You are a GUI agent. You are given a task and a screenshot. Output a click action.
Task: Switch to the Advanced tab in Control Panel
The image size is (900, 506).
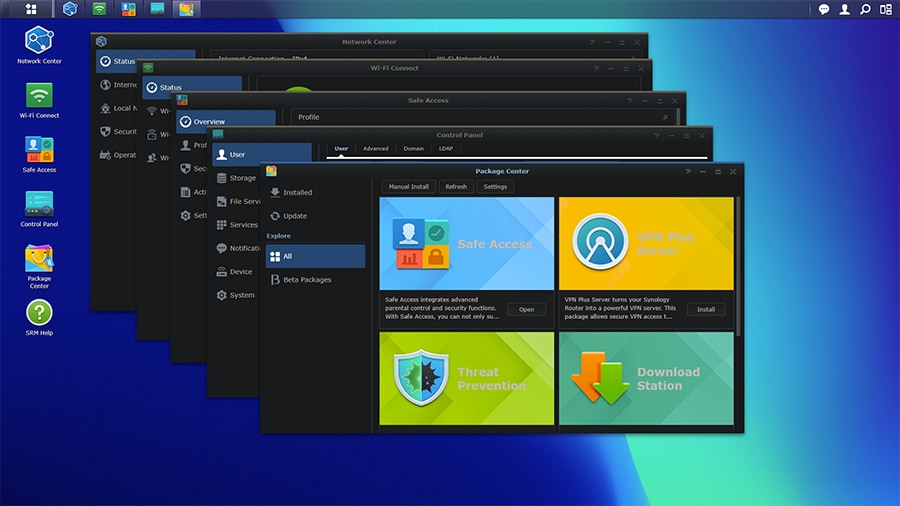(375, 148)
